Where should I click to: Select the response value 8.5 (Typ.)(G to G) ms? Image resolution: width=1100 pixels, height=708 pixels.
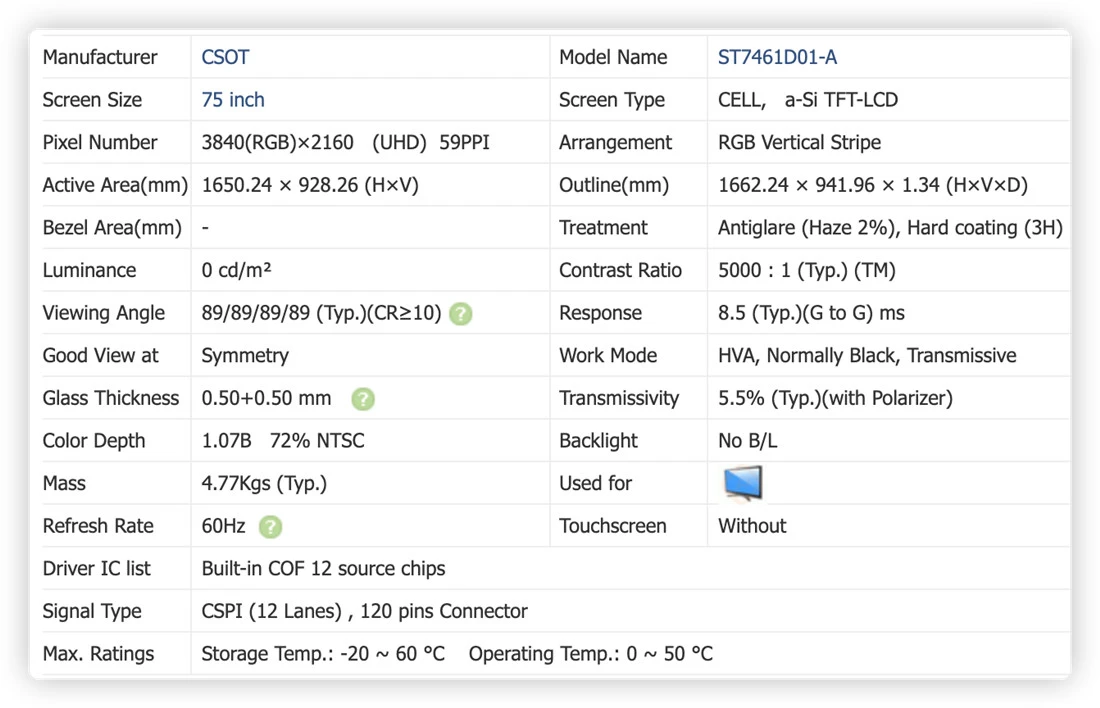[811, 313]
